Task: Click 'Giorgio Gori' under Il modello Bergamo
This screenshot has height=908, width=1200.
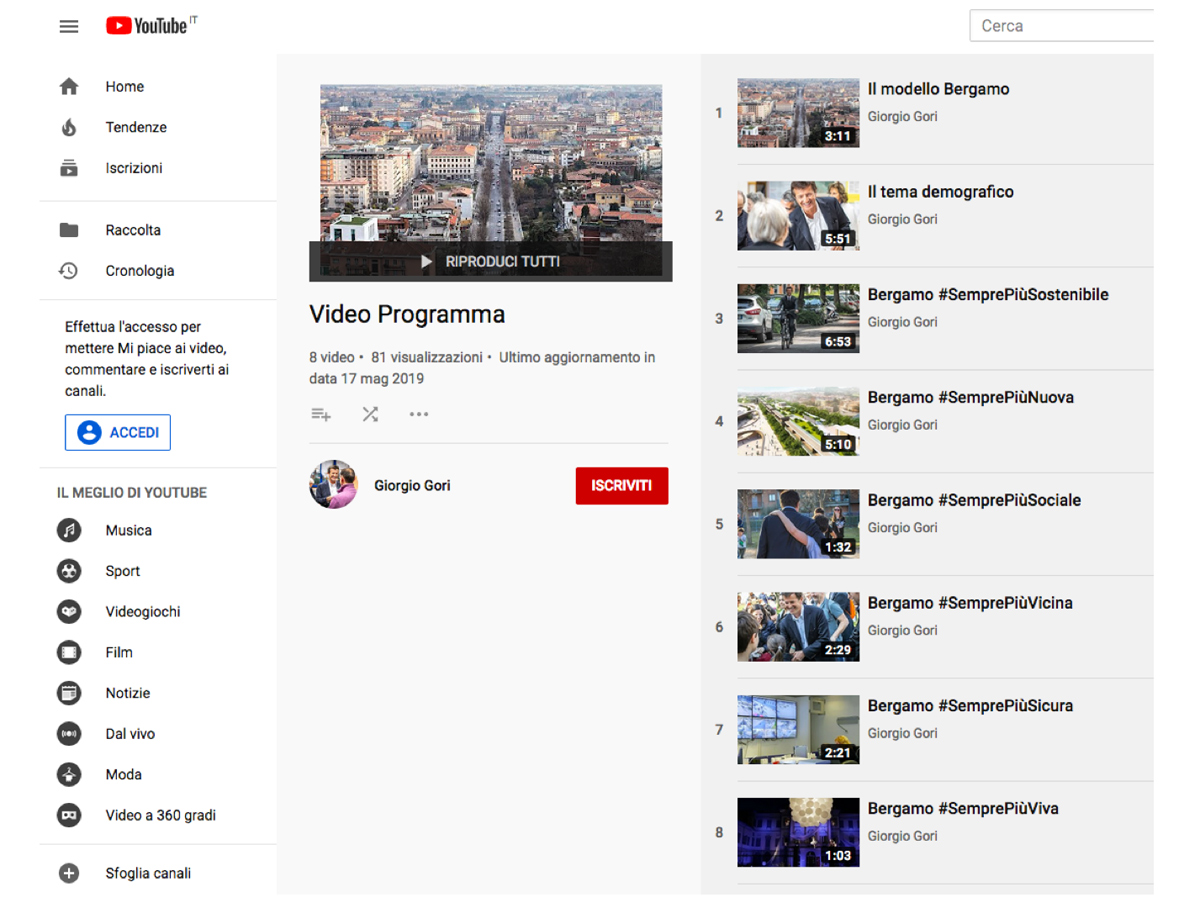Action: 903,117
